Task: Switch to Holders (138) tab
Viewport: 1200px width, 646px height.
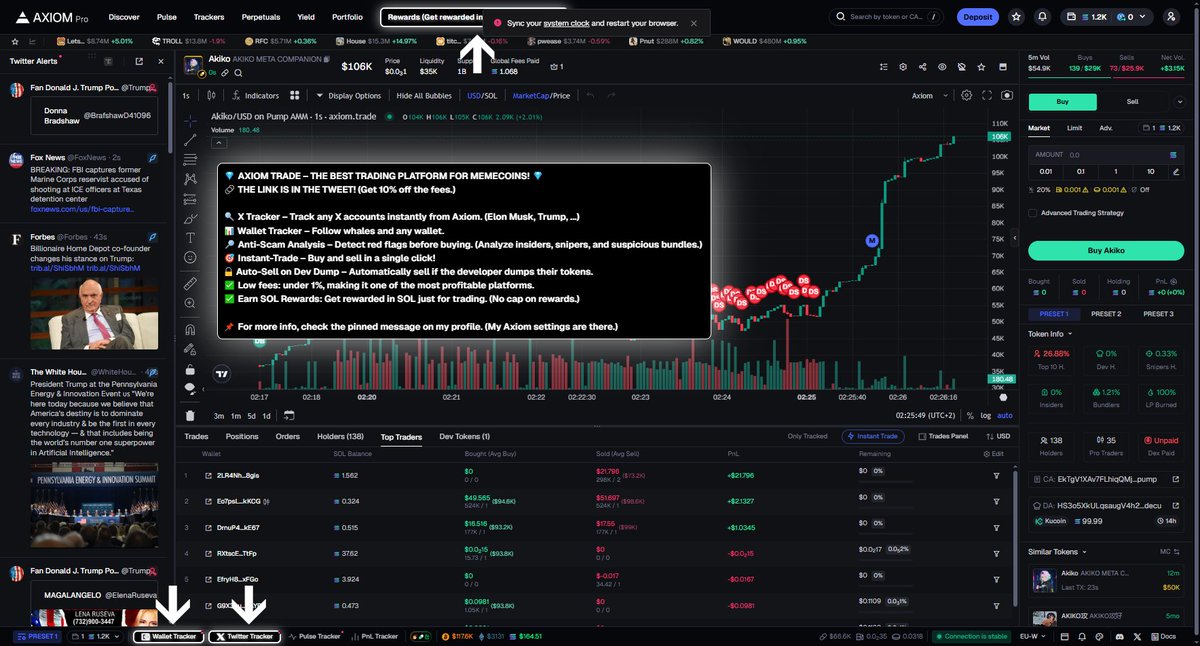Action: [340, 436]
